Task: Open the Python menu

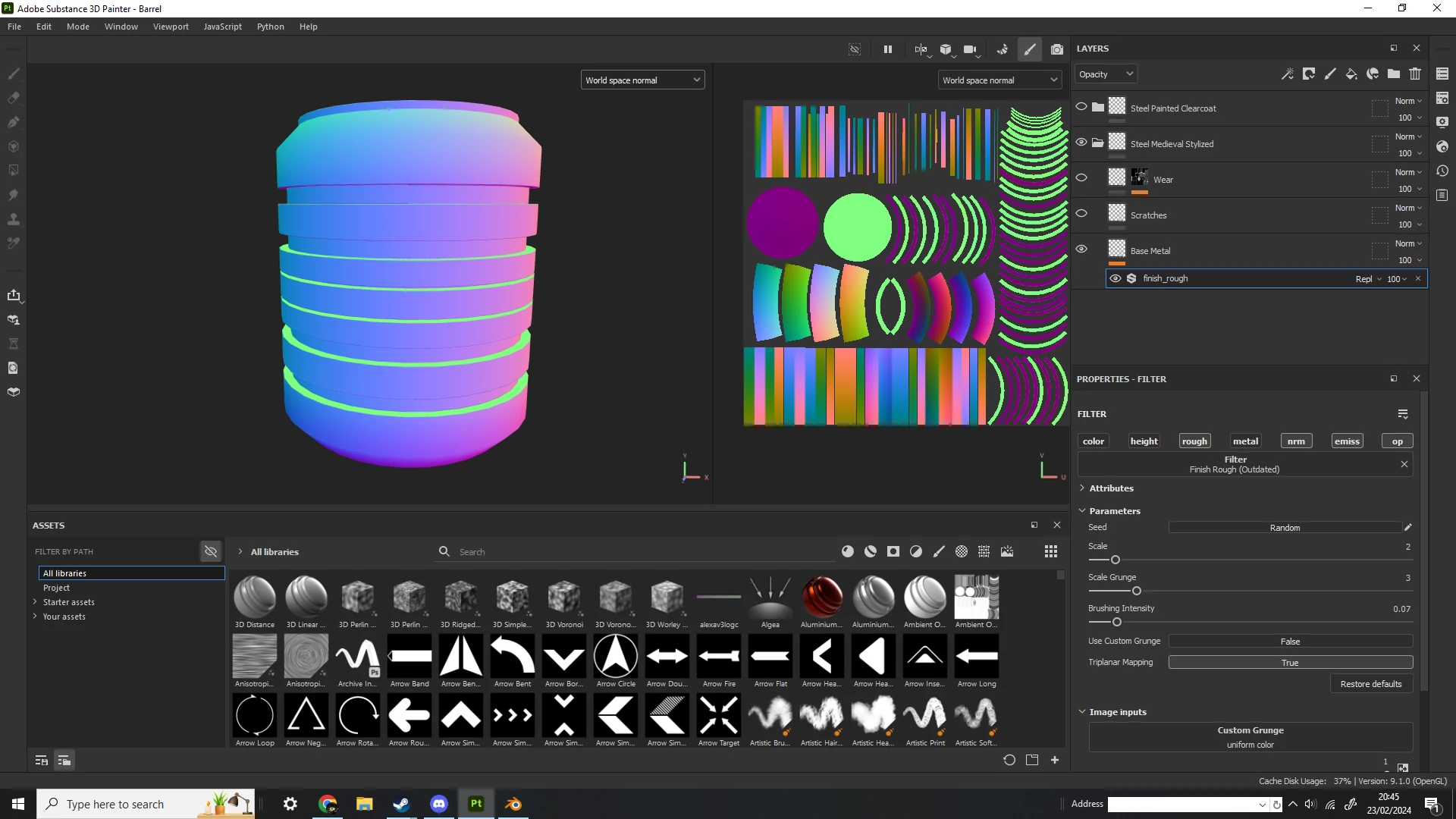Action: pyautogui.click(x=270, y=27)
